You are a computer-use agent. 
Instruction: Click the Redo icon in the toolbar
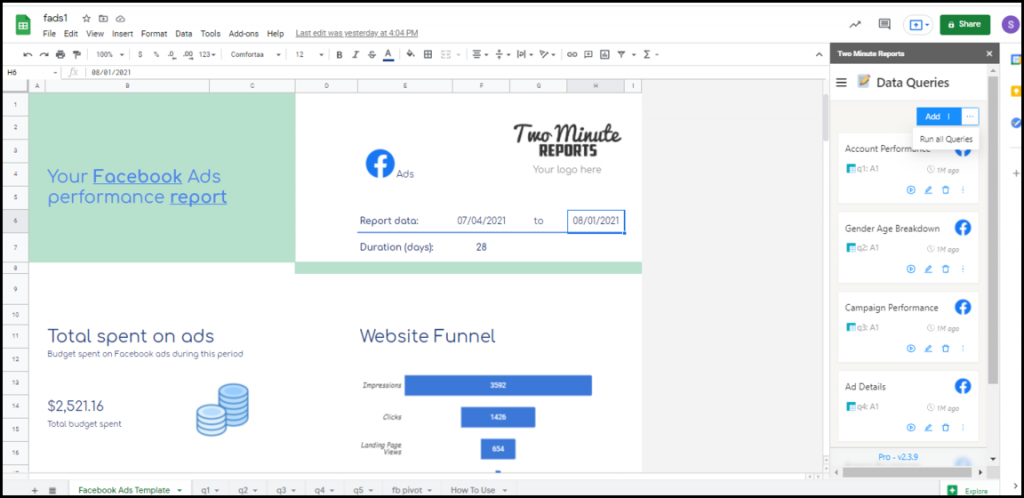click(x=44, y=55)
